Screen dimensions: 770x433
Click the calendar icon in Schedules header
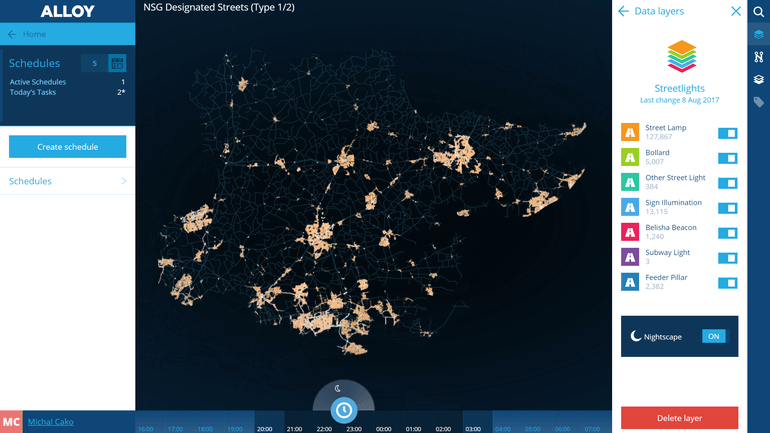click(117, 63)
